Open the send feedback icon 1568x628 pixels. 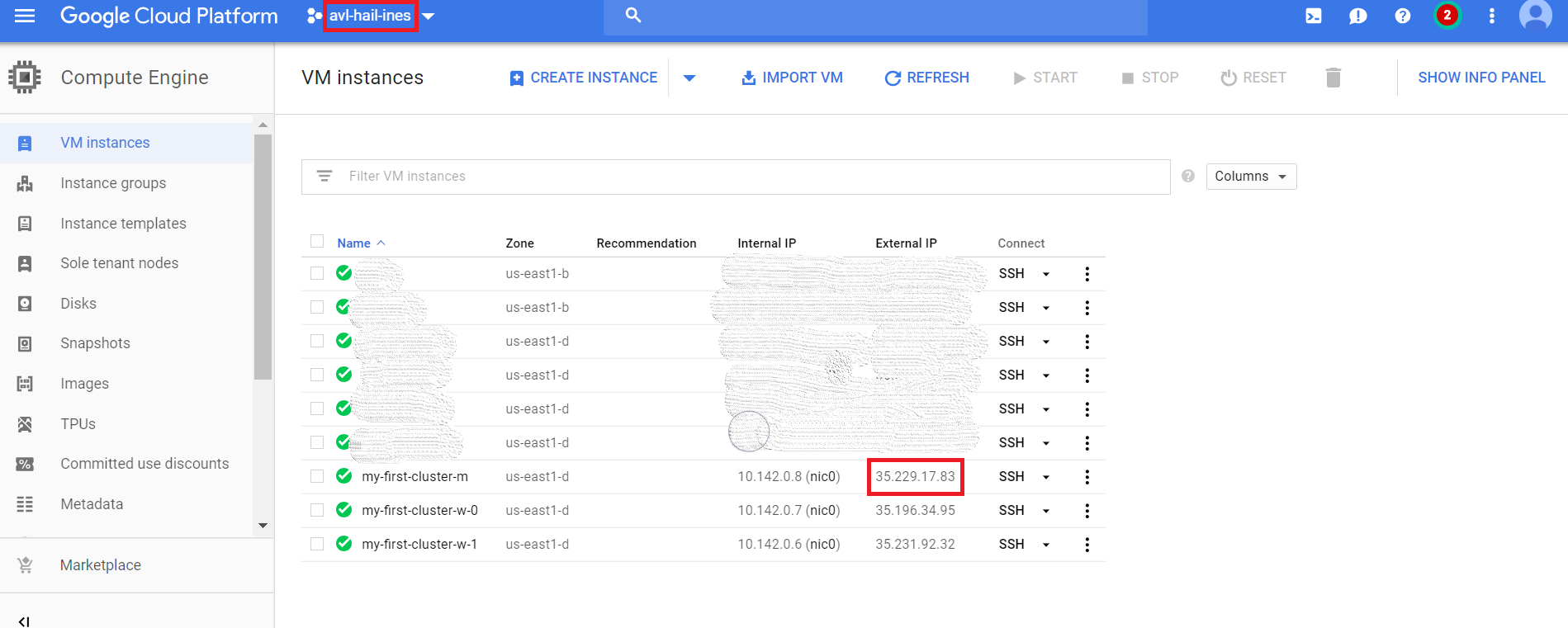(x=1357, y=16)
